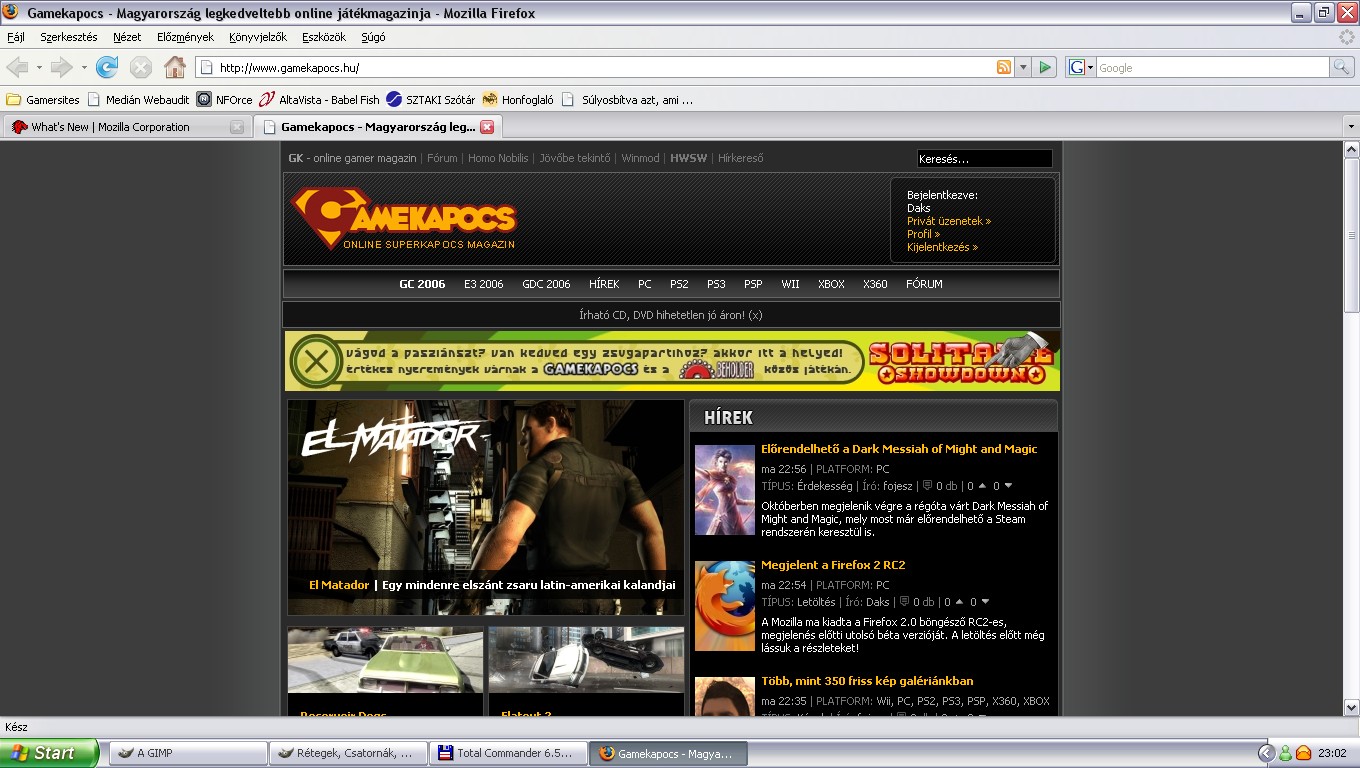Focus the address bar URL field
Screen dimensions: 1360x768
click(605, 67)
